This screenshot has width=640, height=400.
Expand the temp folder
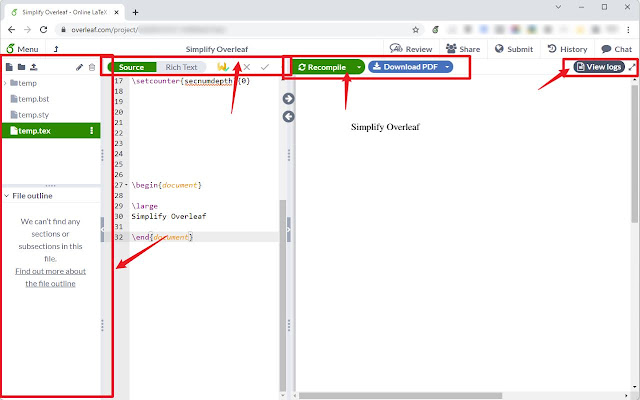[5, 83]
